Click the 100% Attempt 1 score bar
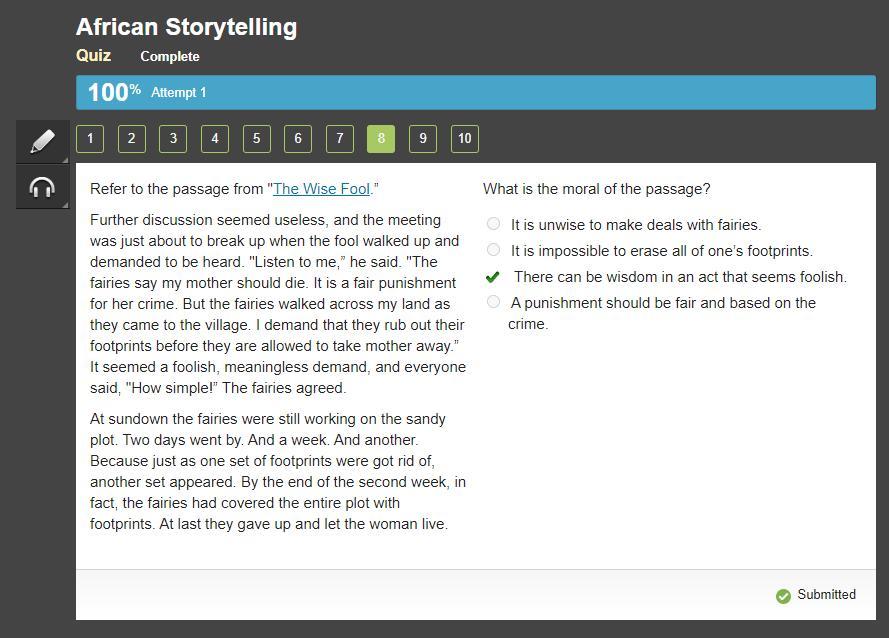The width and height of the screenshot is (889, 638). tap(475, 92)
